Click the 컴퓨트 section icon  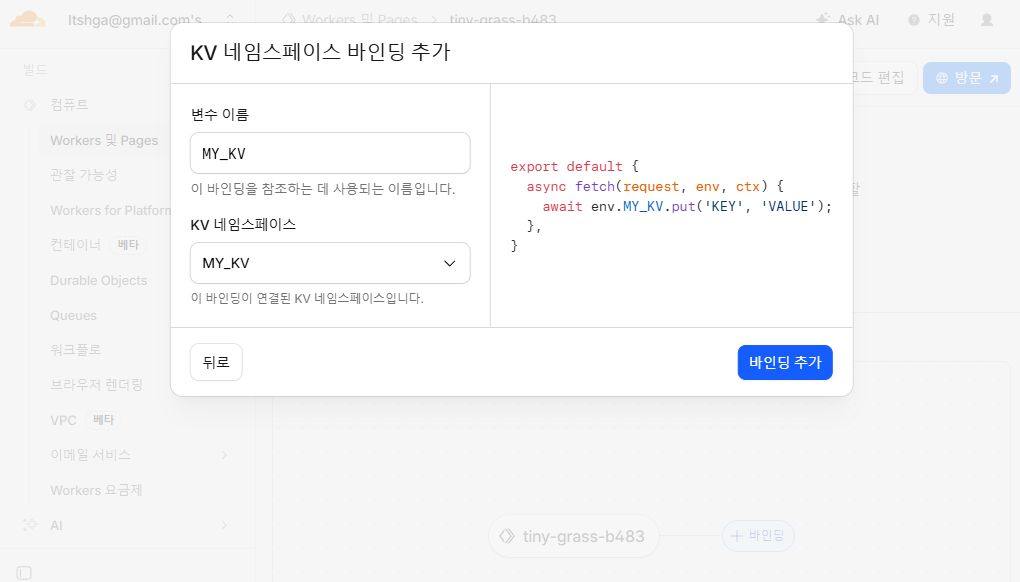tap(30, 105)
